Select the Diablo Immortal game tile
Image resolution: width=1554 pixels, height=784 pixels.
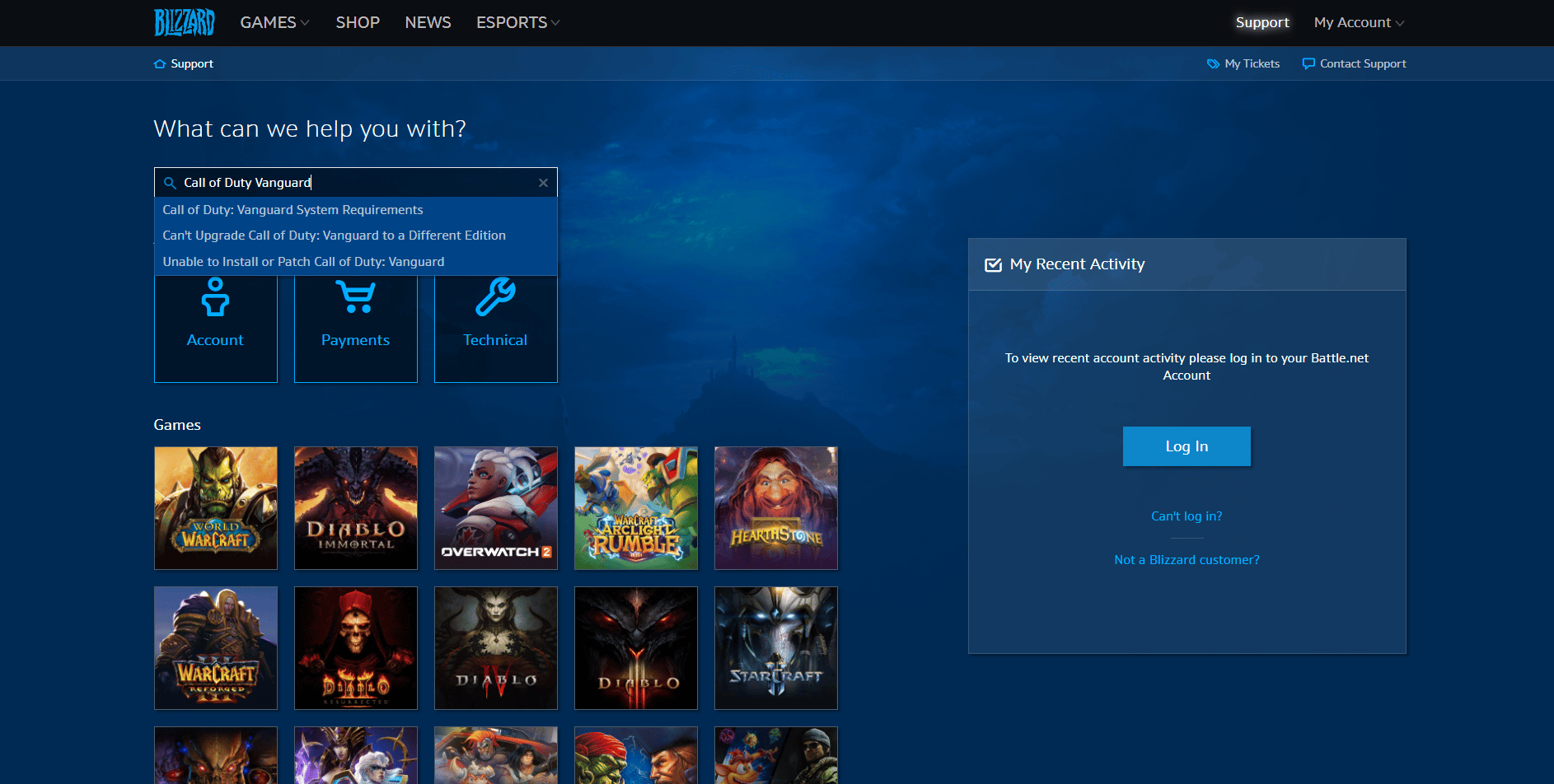[356, 508]
